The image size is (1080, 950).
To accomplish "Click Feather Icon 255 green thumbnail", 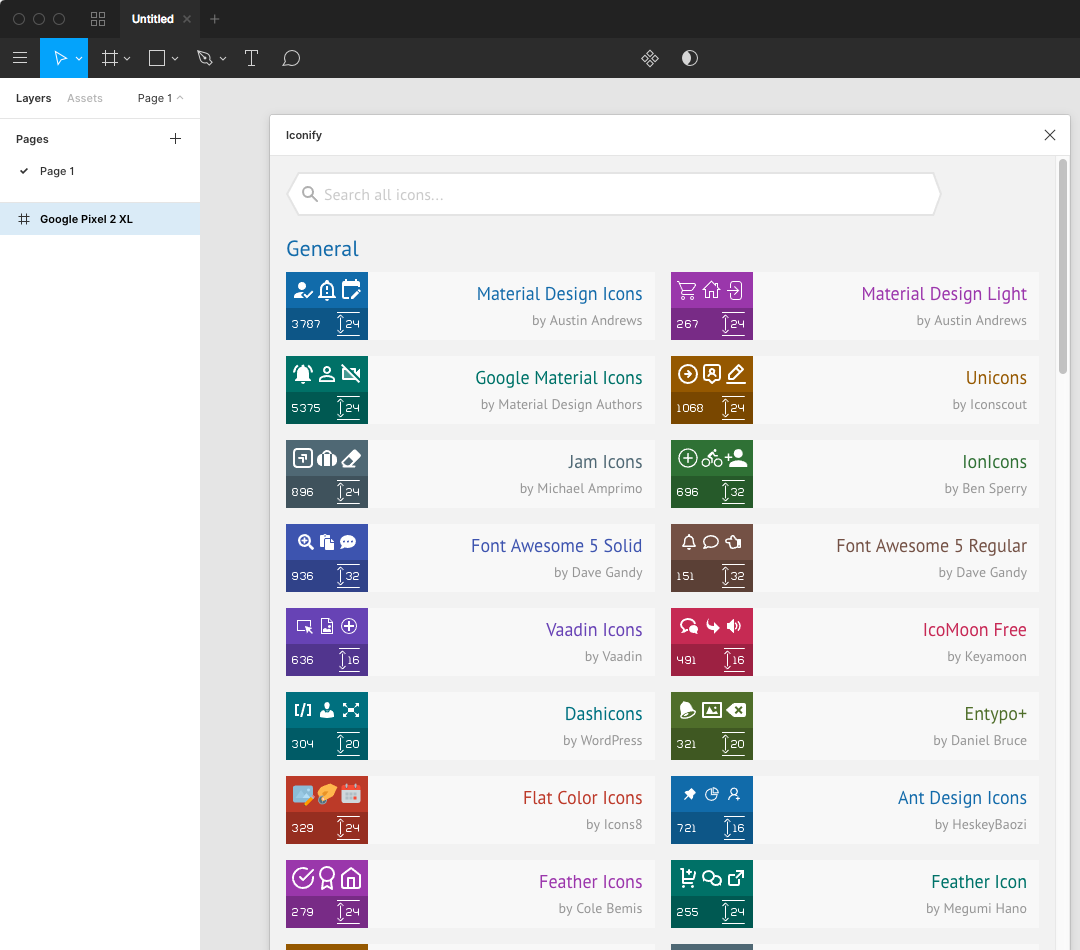I will tap(712, 894).
